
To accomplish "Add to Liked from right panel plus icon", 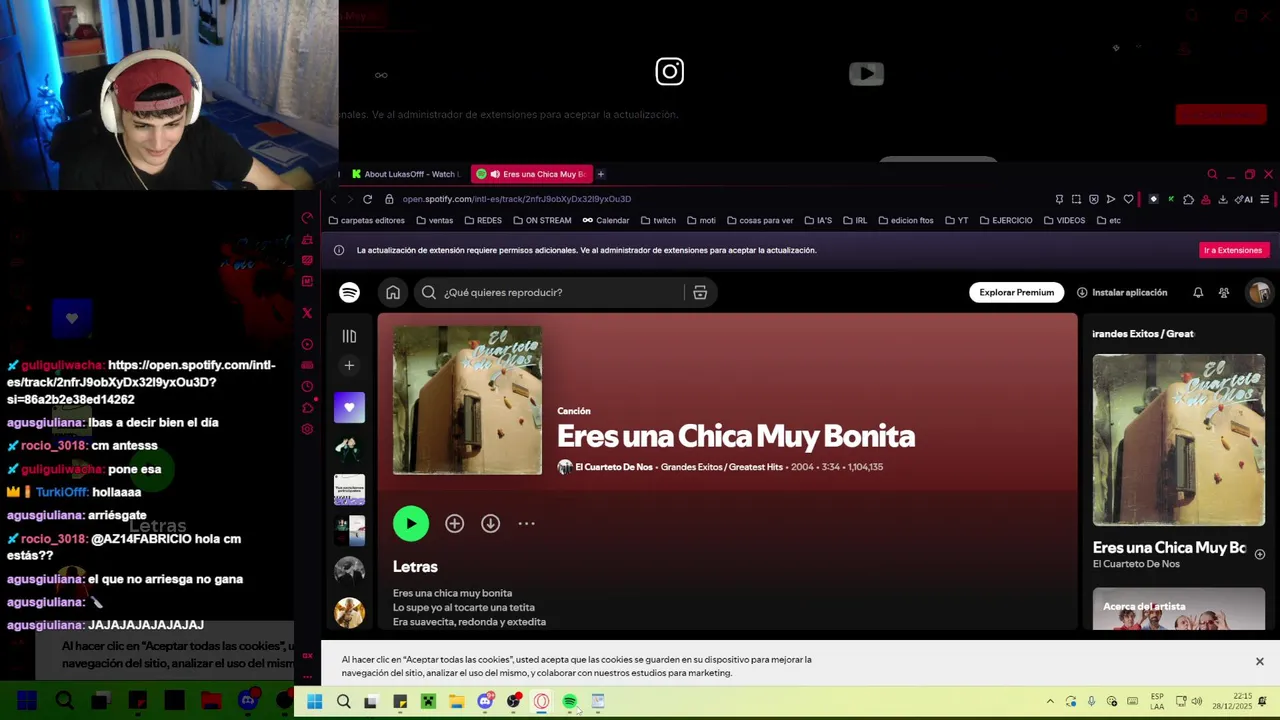I will tap(1260, 554).
